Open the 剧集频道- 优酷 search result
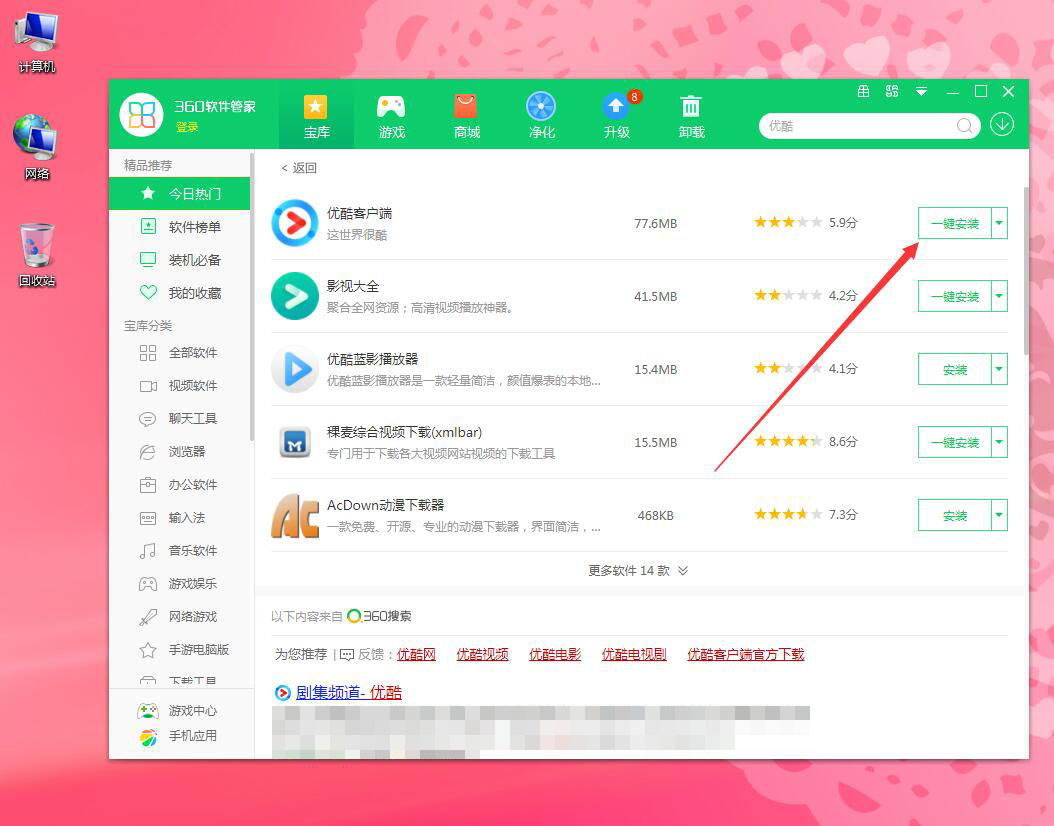1054x826 pixels. coord(348,692)
